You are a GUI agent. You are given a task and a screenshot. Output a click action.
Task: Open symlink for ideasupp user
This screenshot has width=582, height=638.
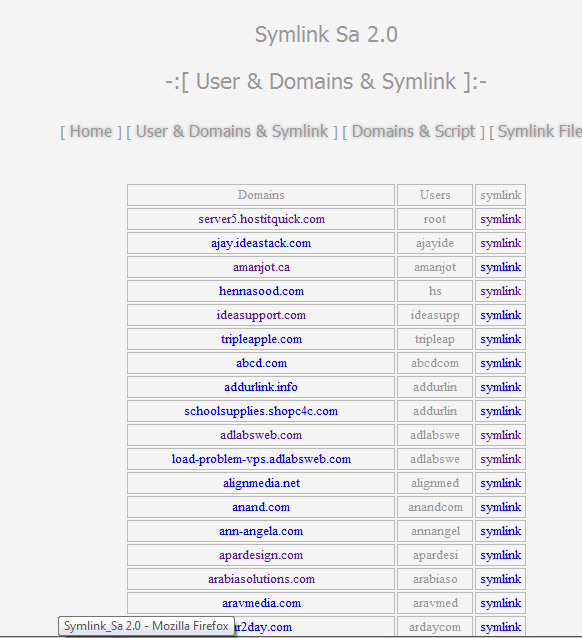click(x=501, y=315)
